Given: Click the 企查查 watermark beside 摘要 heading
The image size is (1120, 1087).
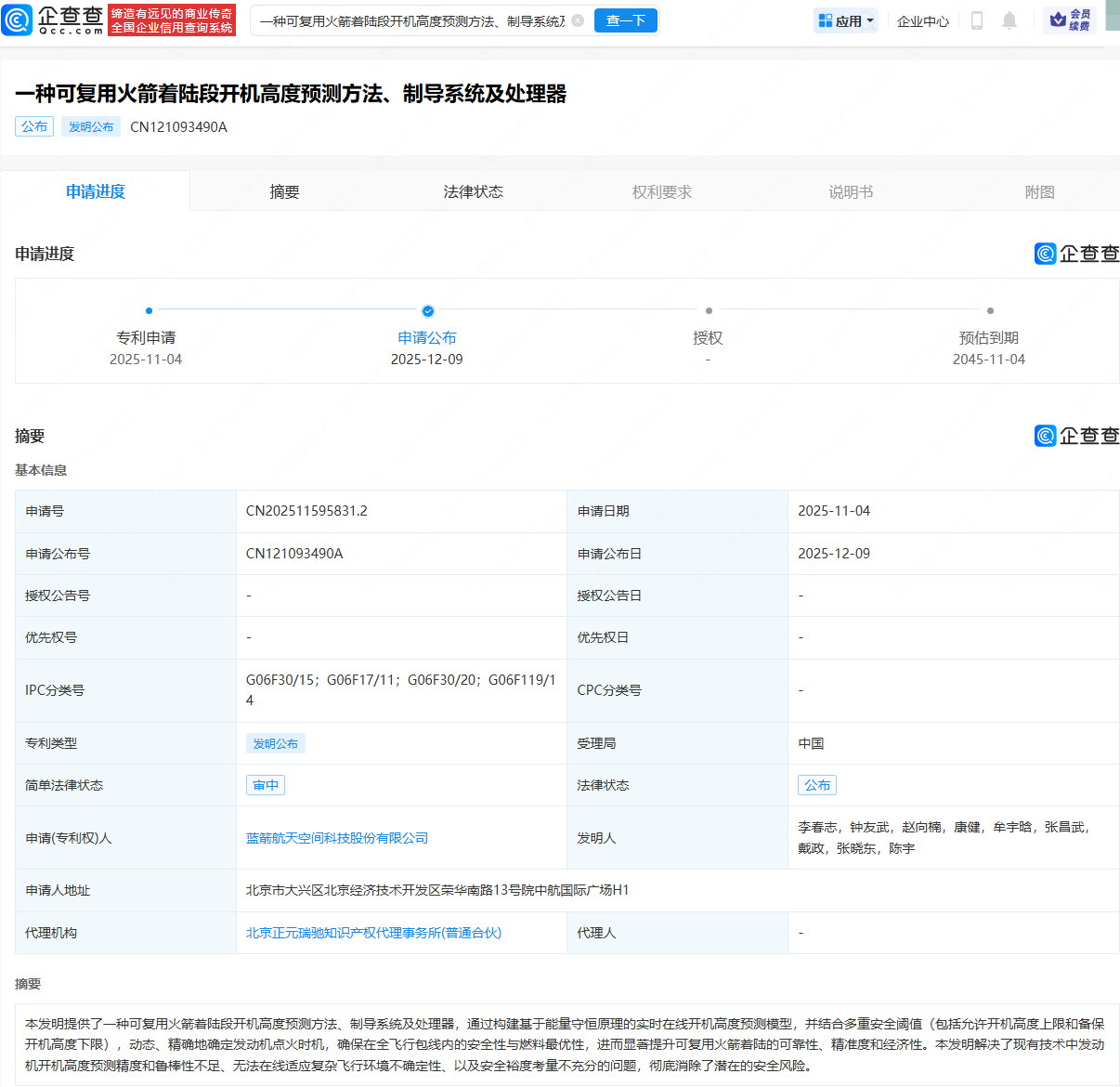Looking at the screenshot, I should tap(1076, 435).
